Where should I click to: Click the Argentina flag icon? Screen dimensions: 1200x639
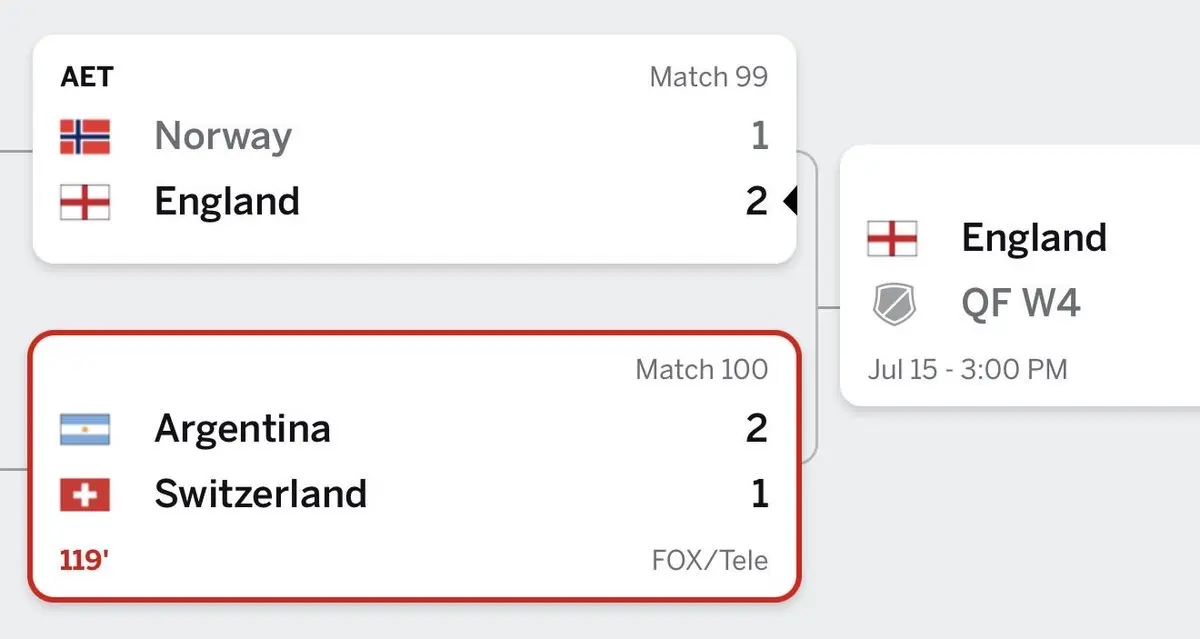click(85, 429)
